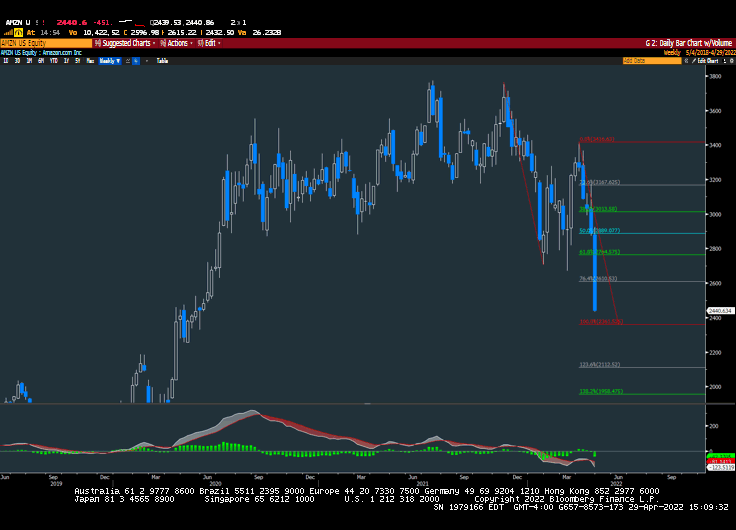This screenshot has height=530, width=736.
Task: Open the Suggested Charts menu
Action: coord(125,43)
